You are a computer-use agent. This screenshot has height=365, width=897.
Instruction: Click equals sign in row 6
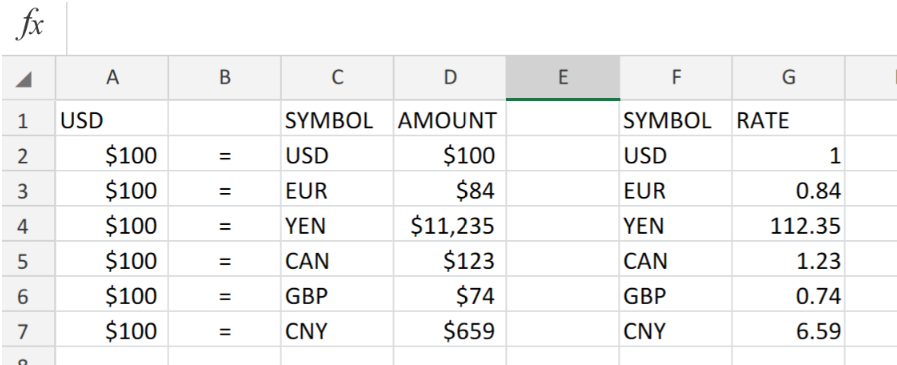(225, 296)
